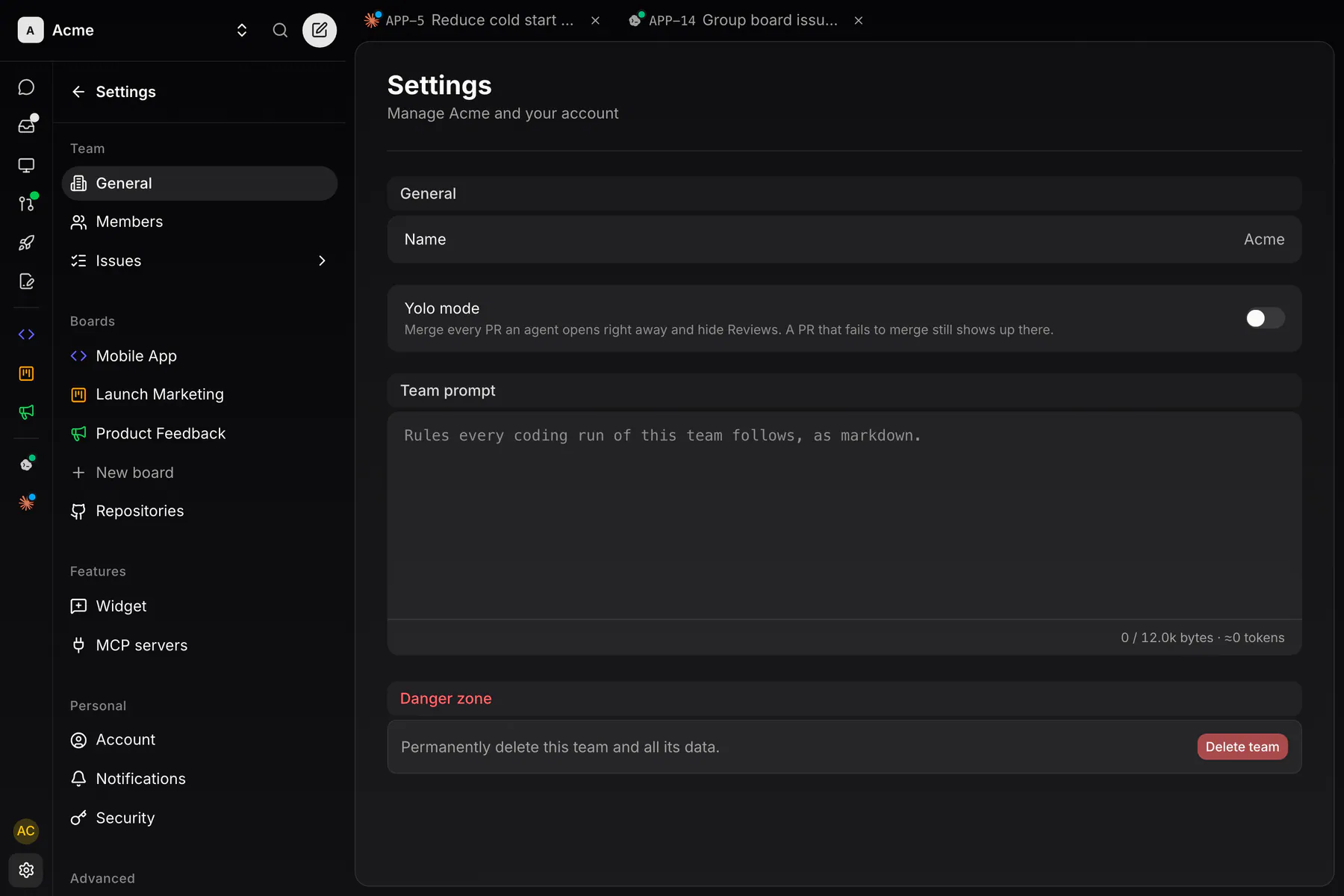
Task: Open the rocket icon in left rail
Action: point(26,243)
